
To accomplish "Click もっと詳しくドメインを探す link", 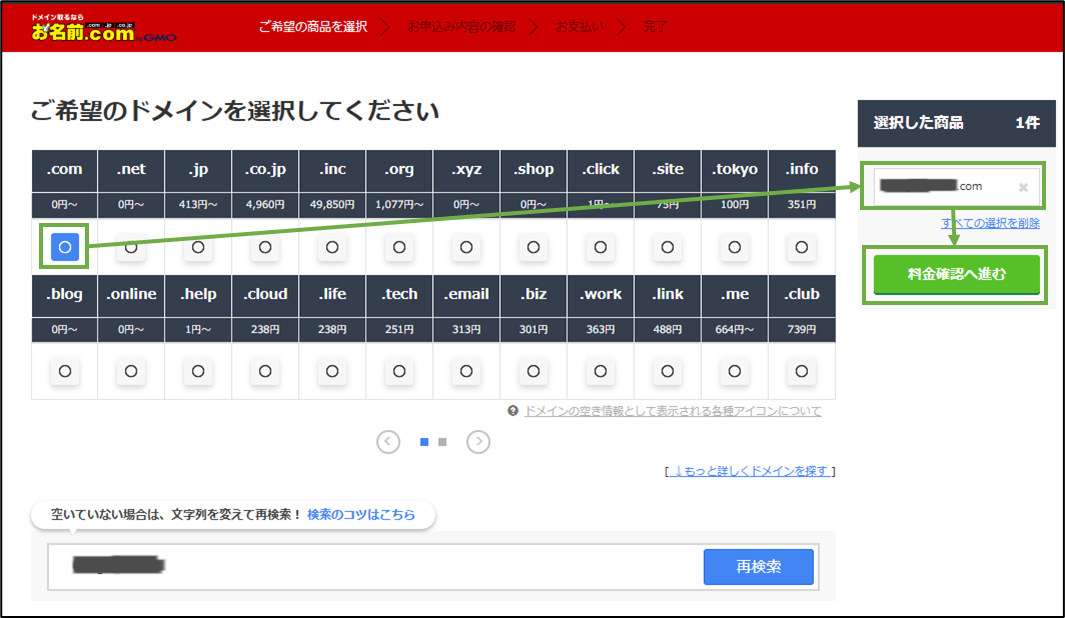I will point(750,471).
